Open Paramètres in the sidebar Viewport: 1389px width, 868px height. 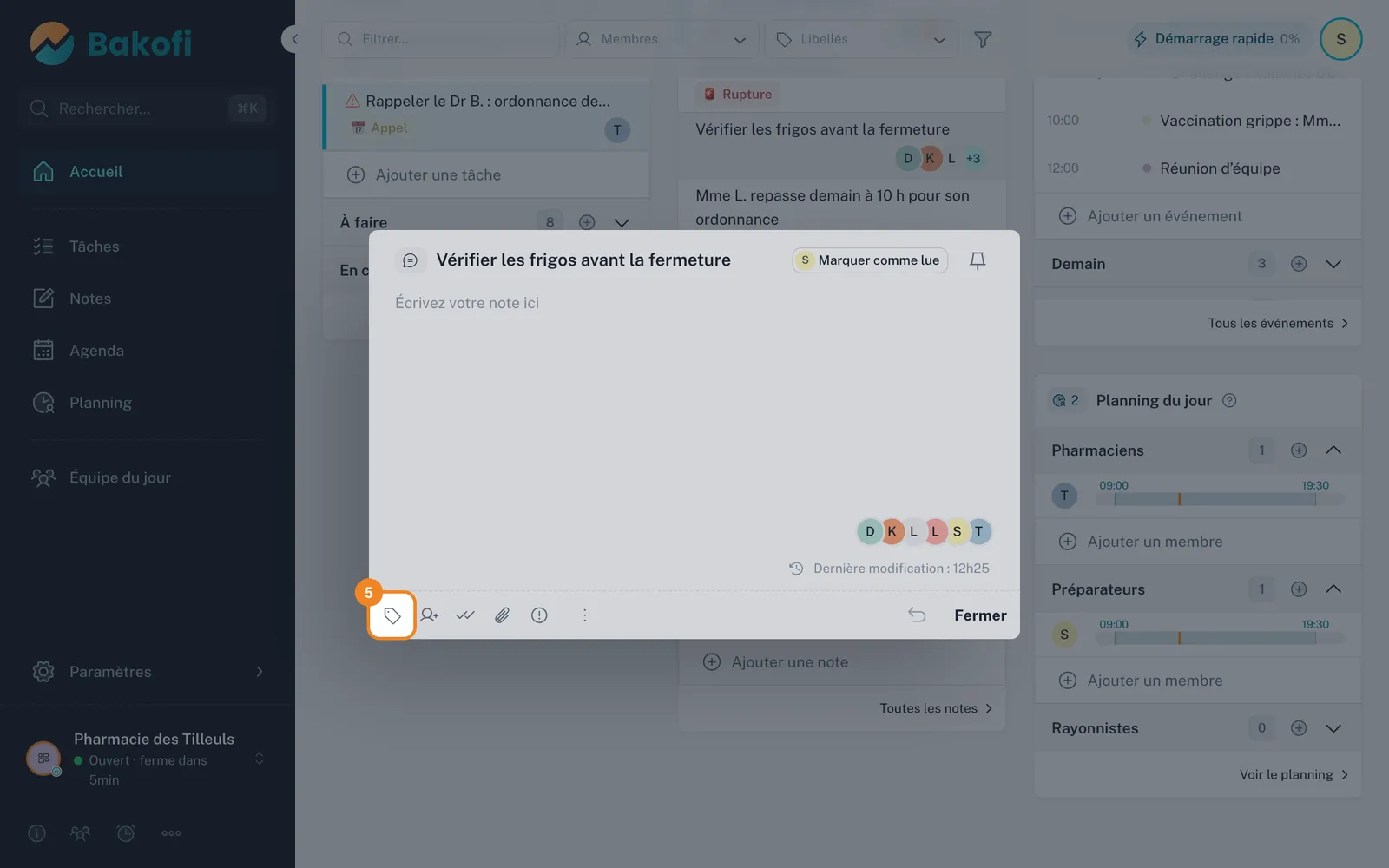point(148,672)
